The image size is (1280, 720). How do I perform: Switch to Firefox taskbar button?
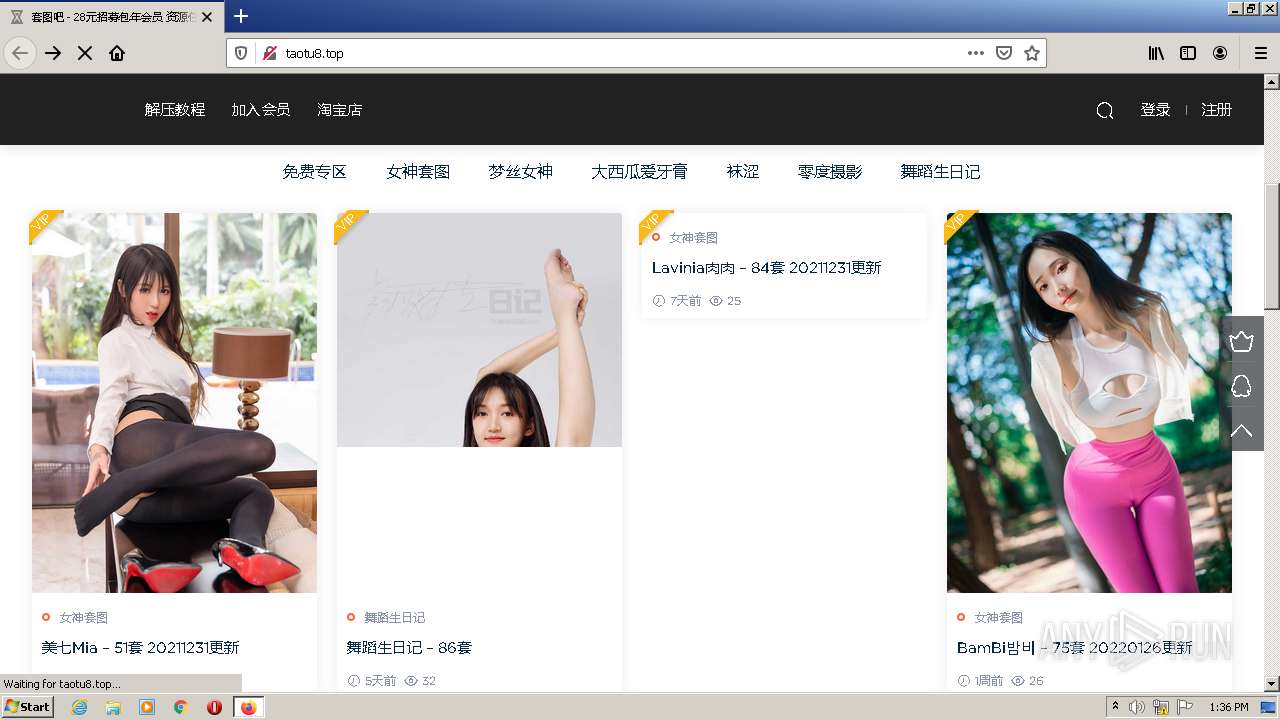(x=248, y=707)
